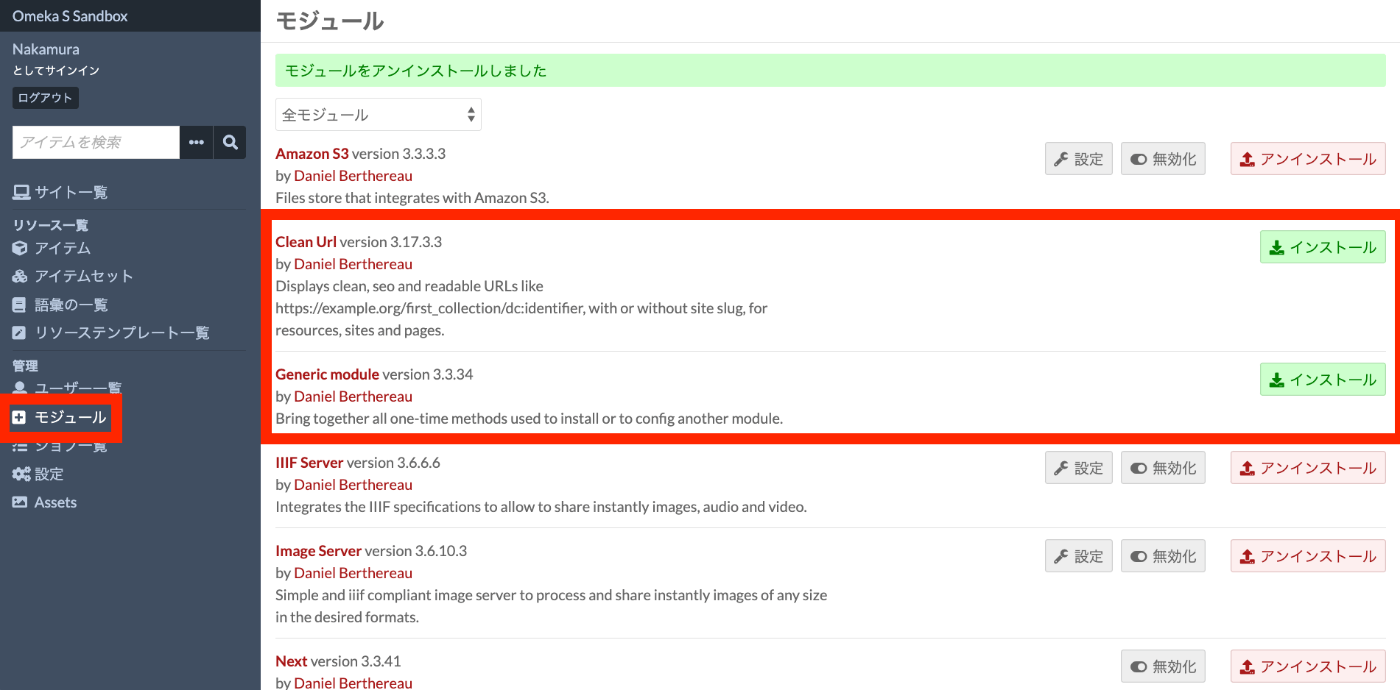Click Daniel Berthereau link under Next
The image size is (1400, 690).
353,683
